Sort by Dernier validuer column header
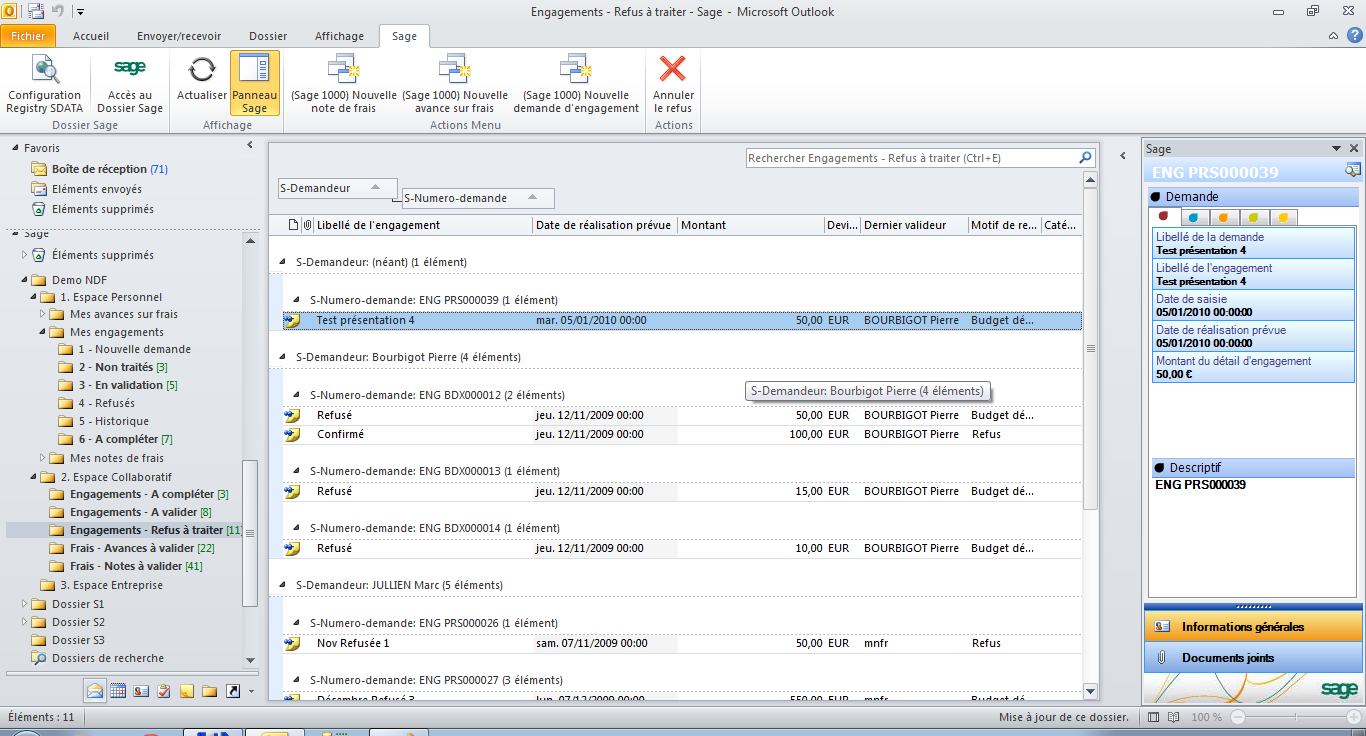This screenshot has height=736, width=1366. click(913, 225)
